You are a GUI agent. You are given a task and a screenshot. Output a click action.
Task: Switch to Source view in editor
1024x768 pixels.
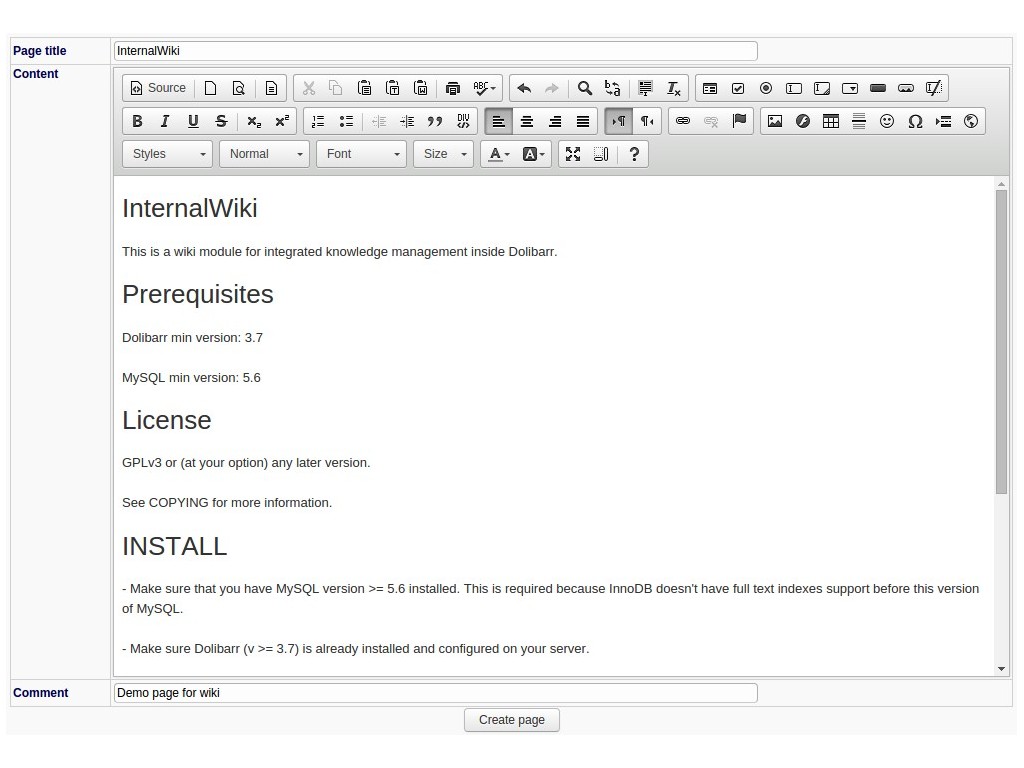pyautogui.click(x=158, y=88)
